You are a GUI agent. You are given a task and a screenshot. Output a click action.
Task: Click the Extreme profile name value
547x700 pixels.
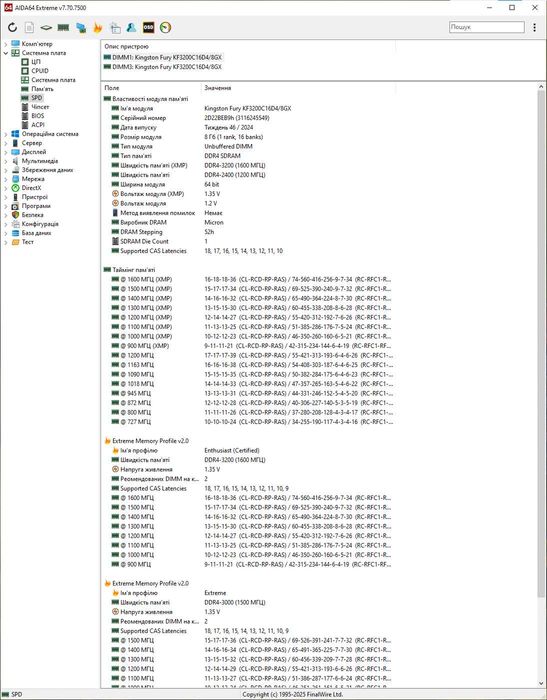click(215, 593)
